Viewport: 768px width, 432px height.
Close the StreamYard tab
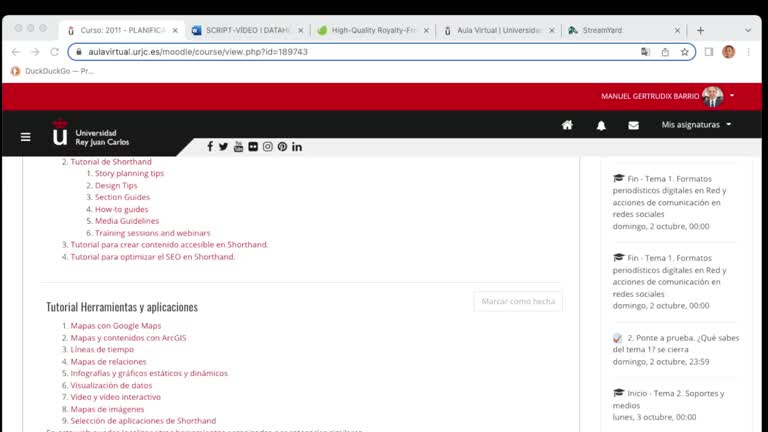(x=677, y=30)
